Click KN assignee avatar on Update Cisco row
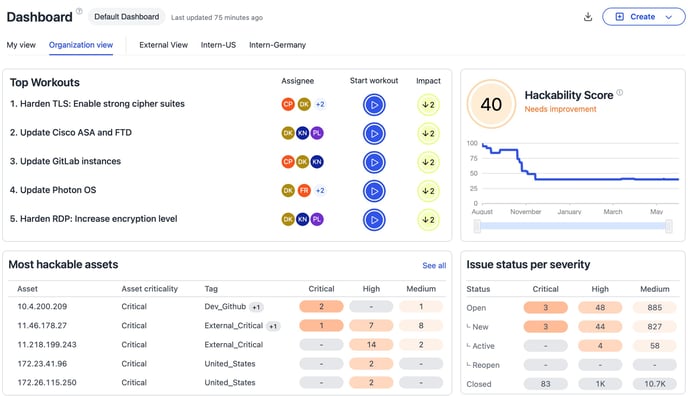The height and width of the screenshot is (396, 688). [x=302, y=133]
